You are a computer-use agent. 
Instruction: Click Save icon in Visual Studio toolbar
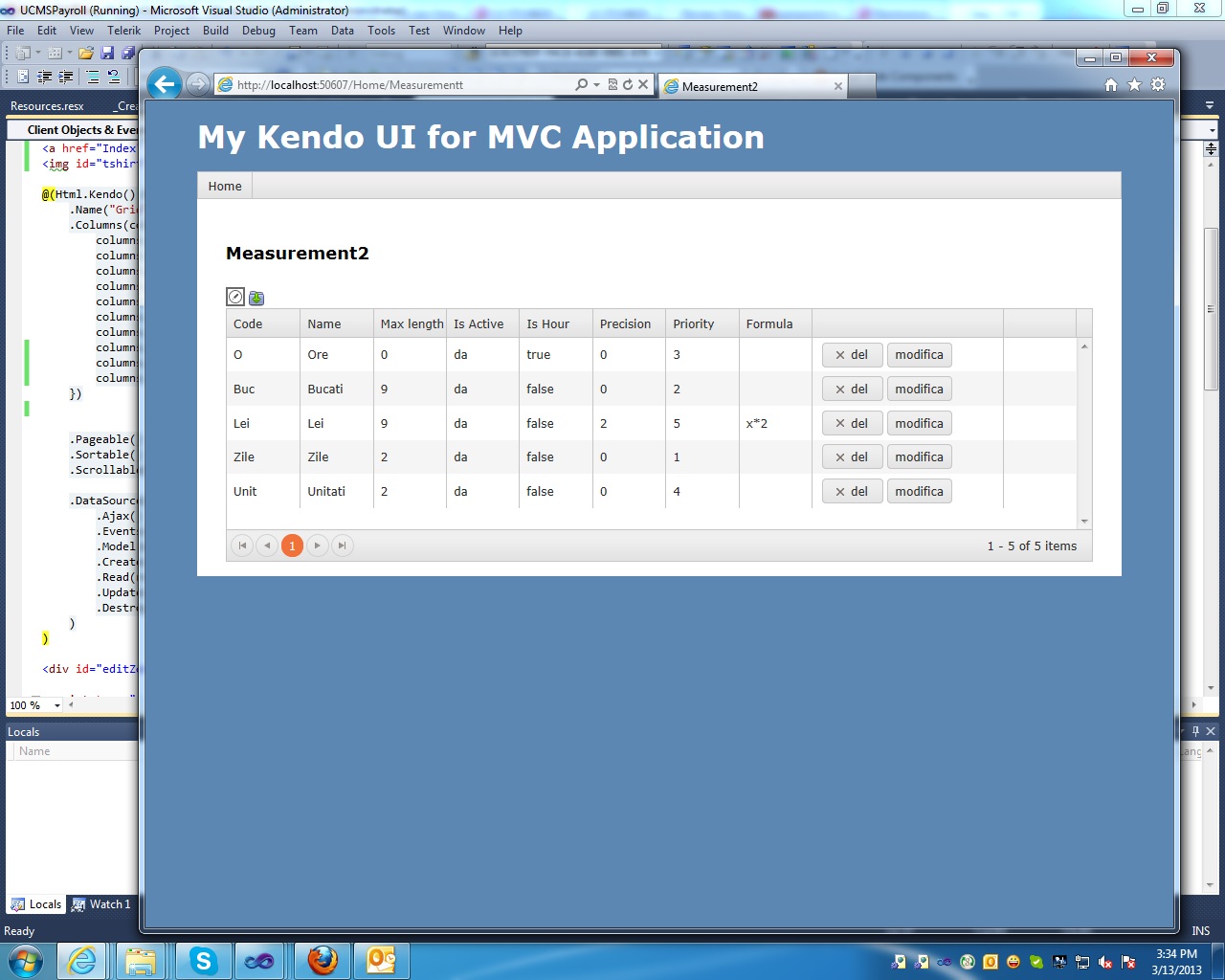[x=107, y=53]
